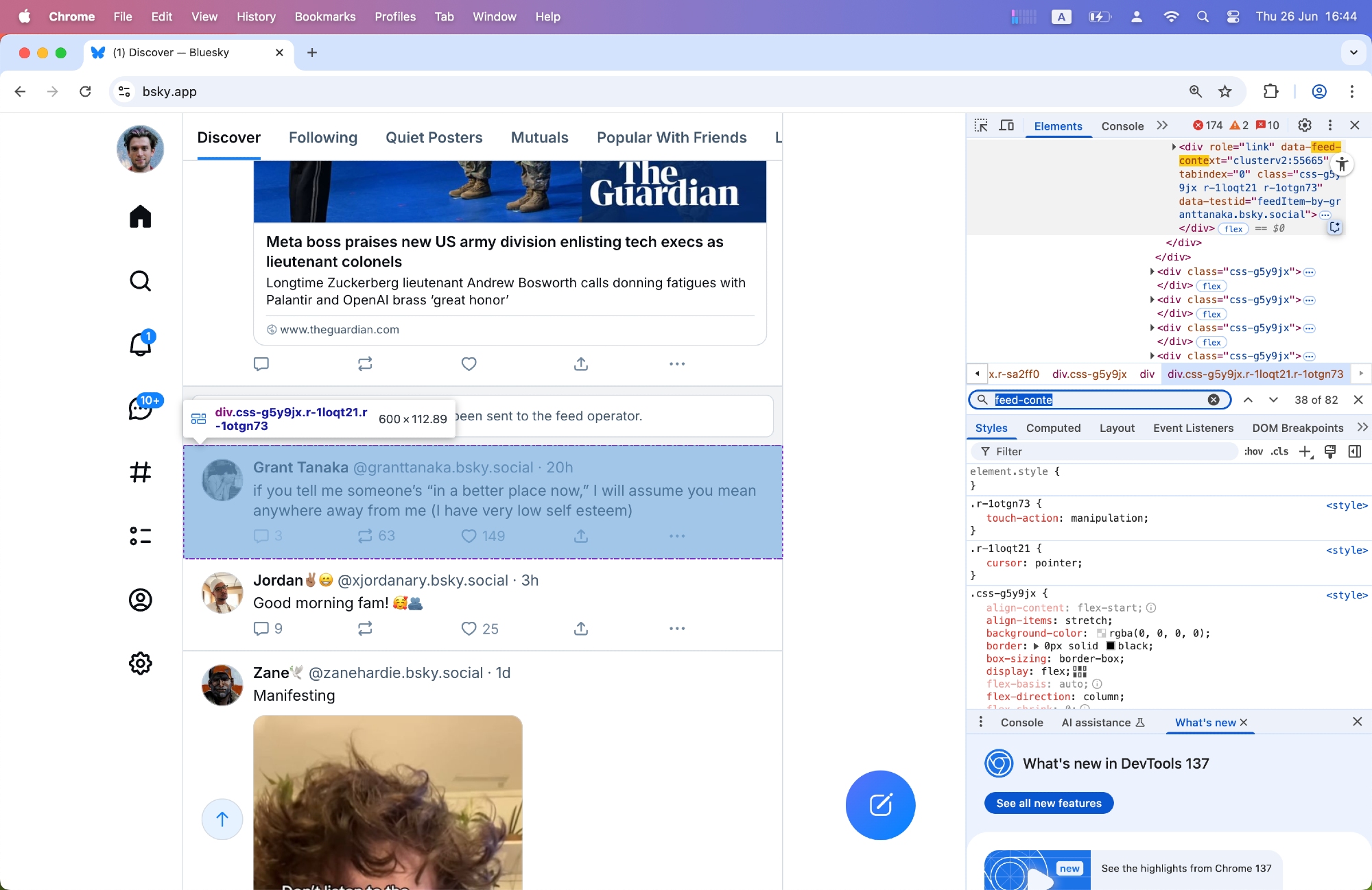Toggle the .cls element classes panel
The image size is (1372, 890).
click(x=1279, y=451)
